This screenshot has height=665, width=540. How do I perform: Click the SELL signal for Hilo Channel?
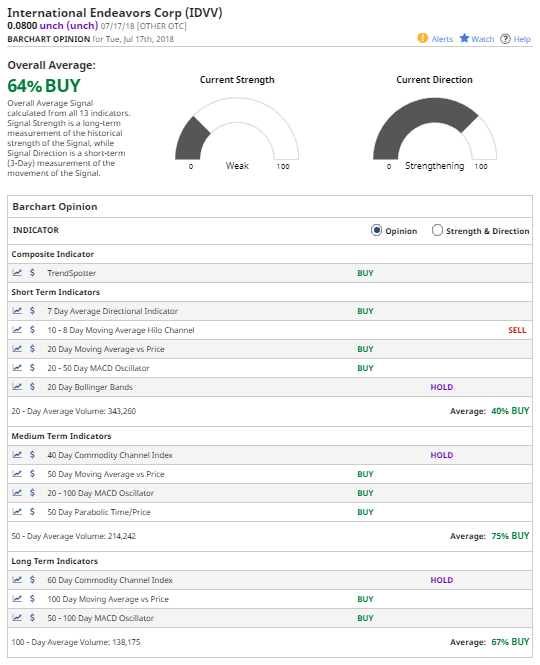tap(517, 330)
